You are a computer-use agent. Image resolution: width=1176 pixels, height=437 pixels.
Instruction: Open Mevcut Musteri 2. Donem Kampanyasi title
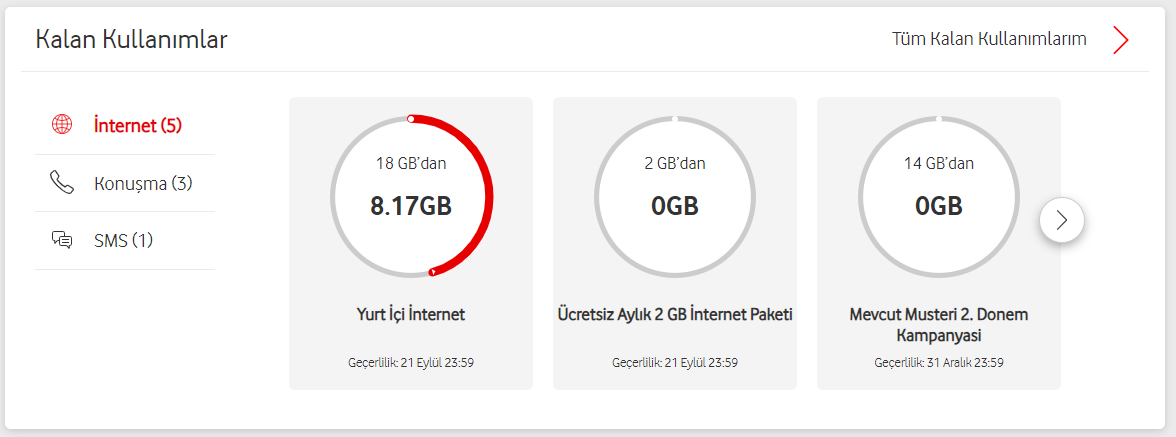tap(939, 324)
